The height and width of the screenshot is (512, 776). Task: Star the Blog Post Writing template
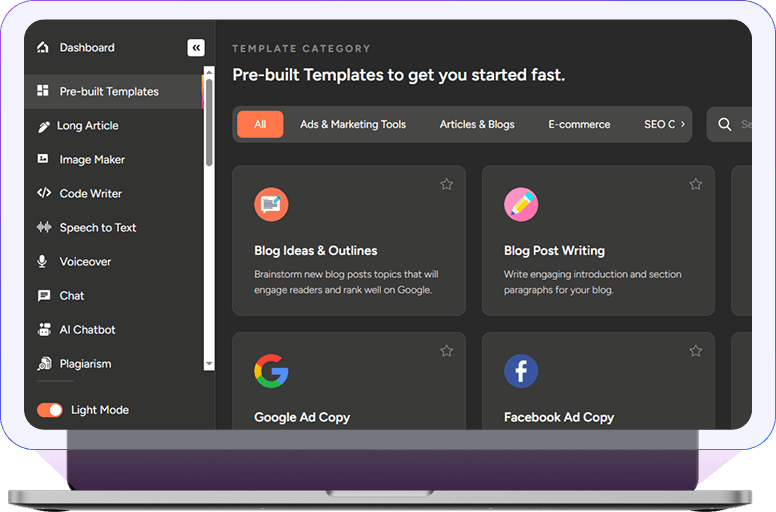tap(696, 184)
